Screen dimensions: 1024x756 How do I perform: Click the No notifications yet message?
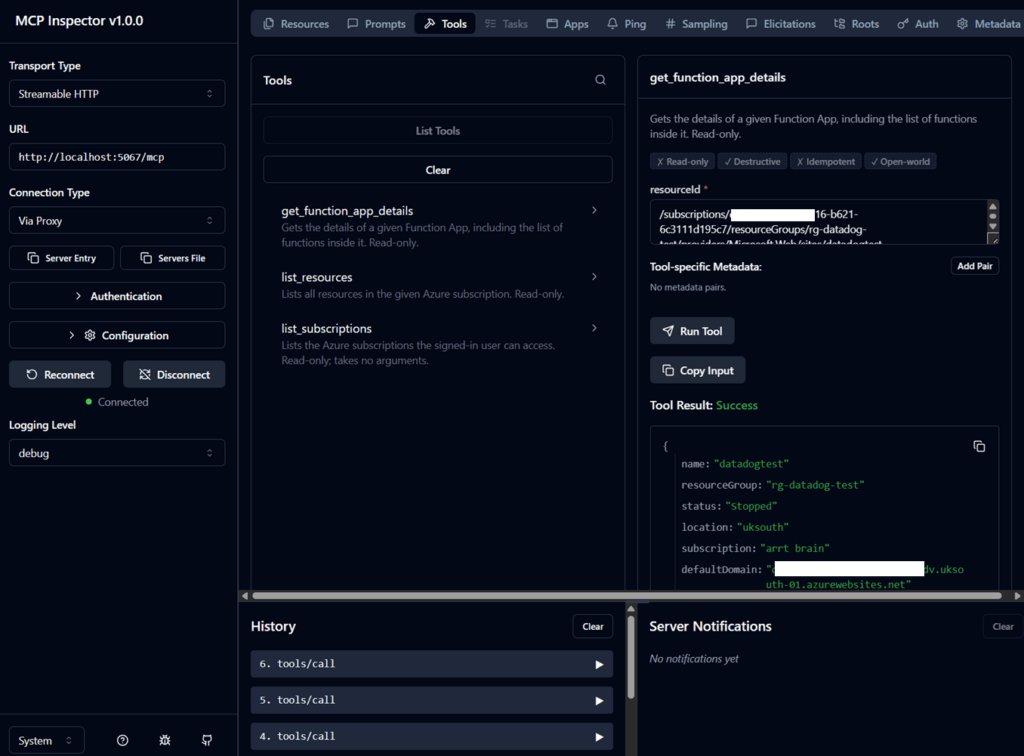pos(694,659)
